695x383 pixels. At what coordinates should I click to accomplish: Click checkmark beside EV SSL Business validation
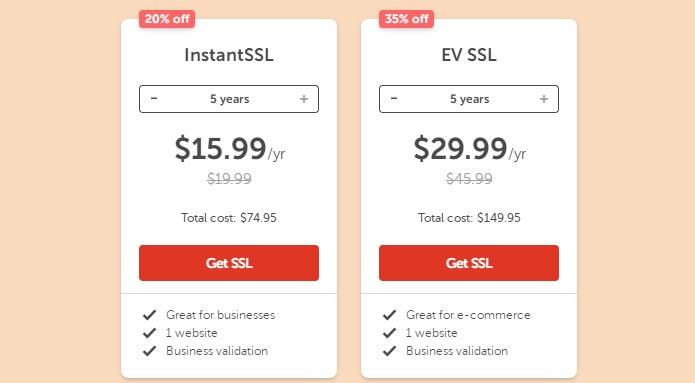point(389,351)
